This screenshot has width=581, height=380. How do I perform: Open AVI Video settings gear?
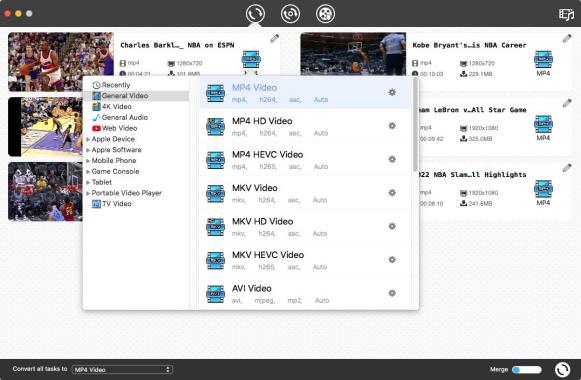(392, 293)
